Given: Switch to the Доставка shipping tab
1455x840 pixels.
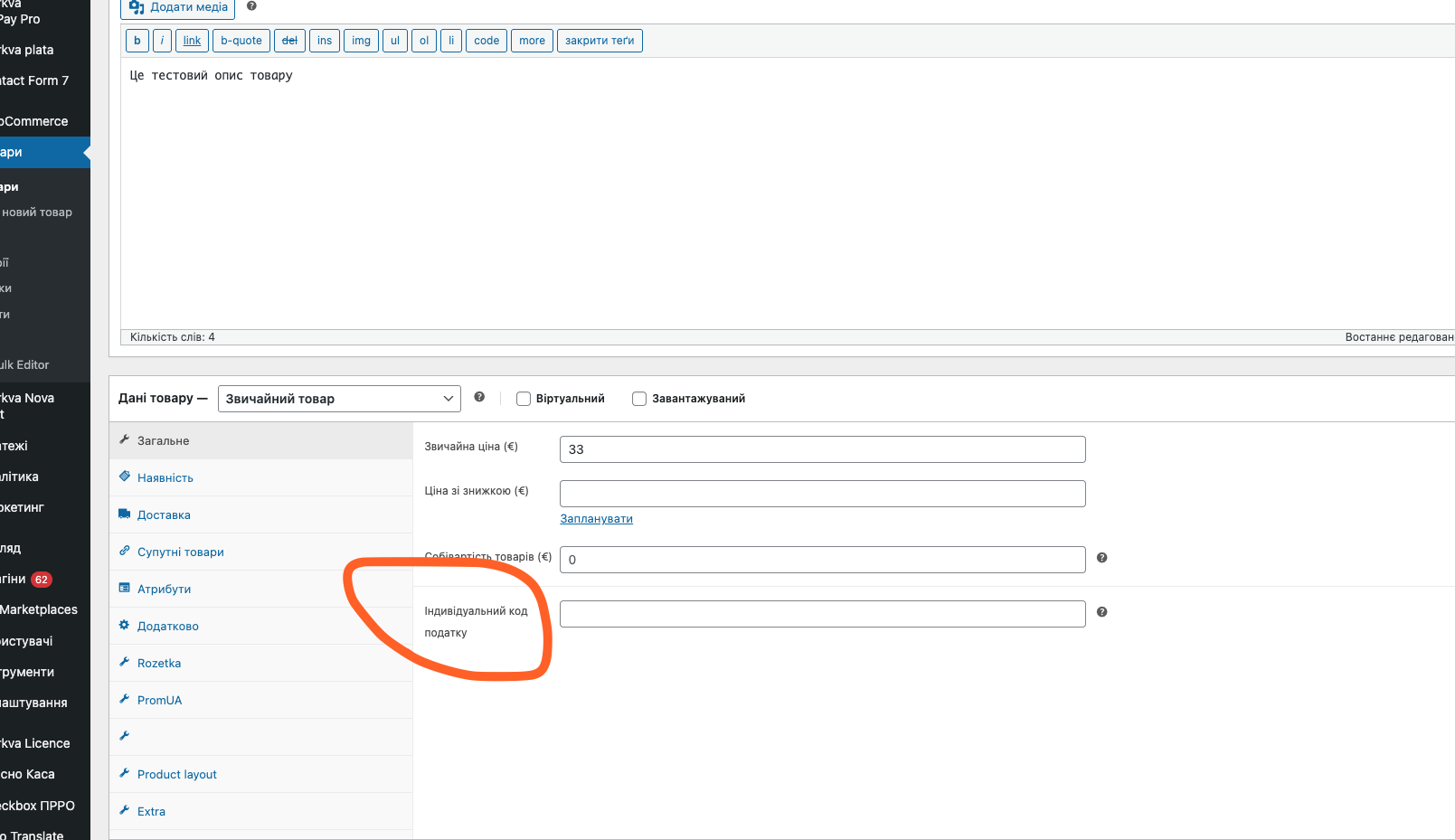Looking at the screenshot, I should pos(164,515).
